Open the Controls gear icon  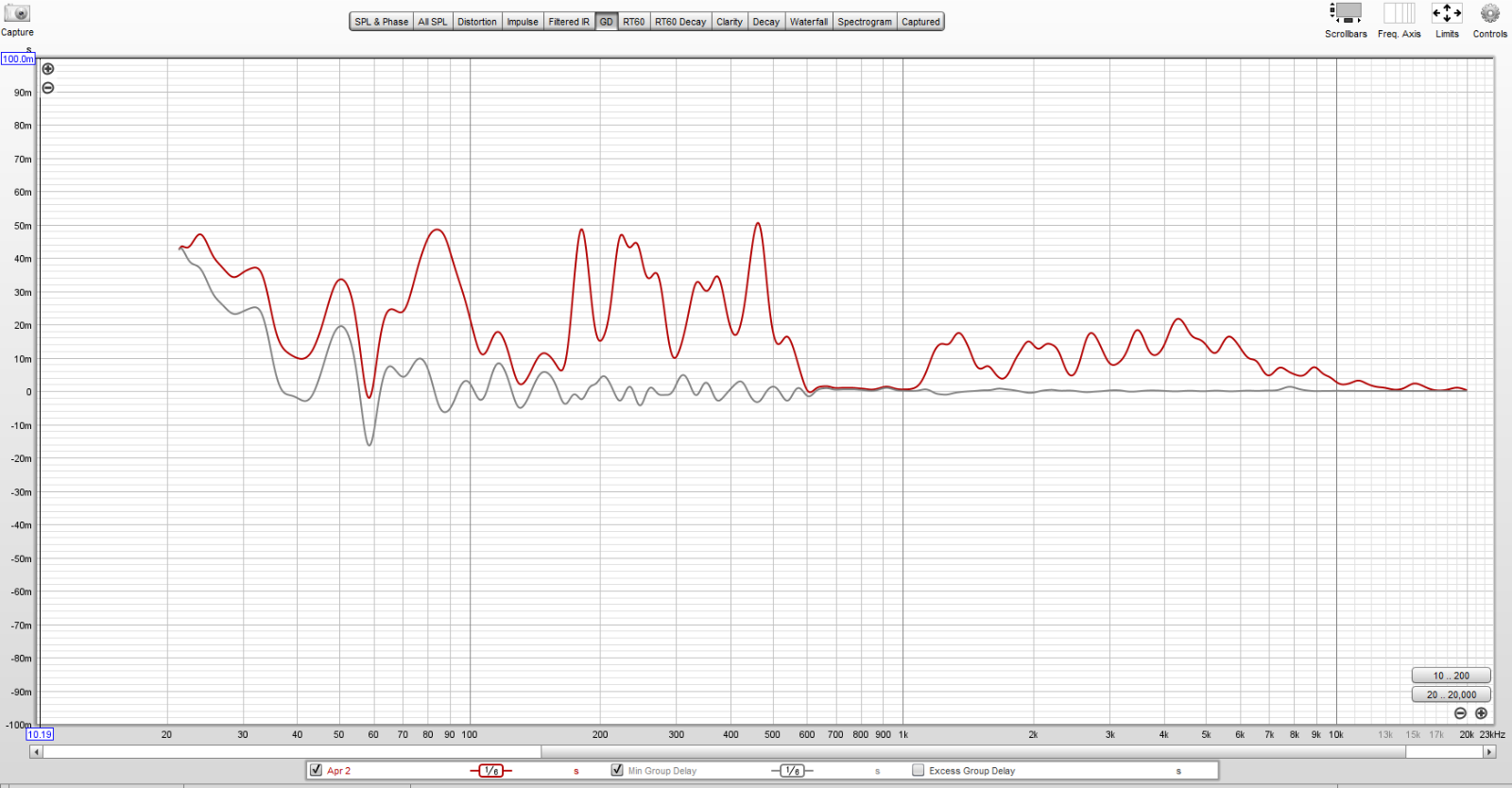[1489, 13]
